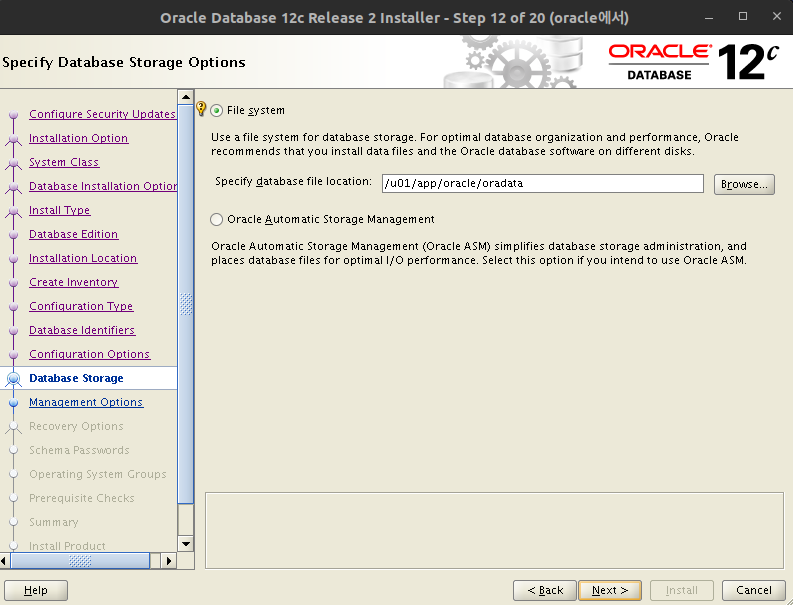Click the Cancel button
The width and height of the screenshot is (793, 605).
click(754, 590)
